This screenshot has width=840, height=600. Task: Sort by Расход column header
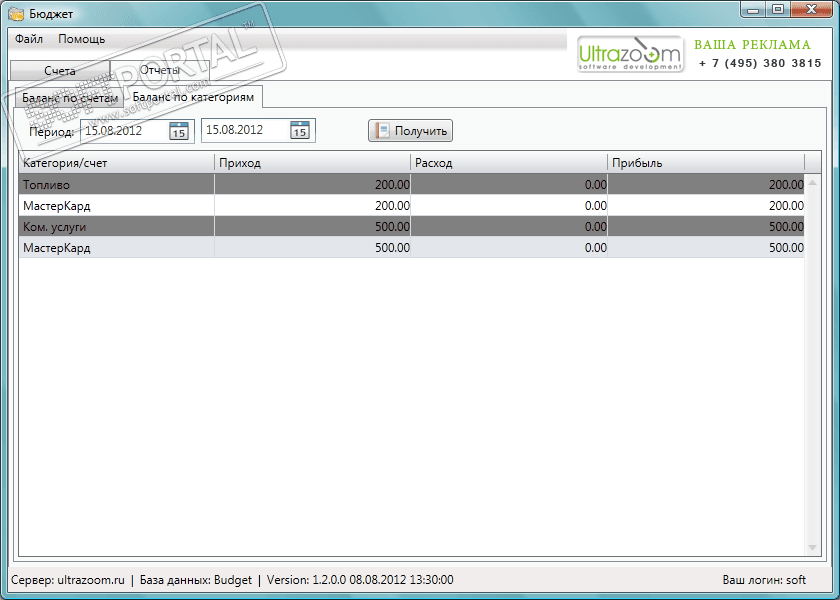pos(509,163)
